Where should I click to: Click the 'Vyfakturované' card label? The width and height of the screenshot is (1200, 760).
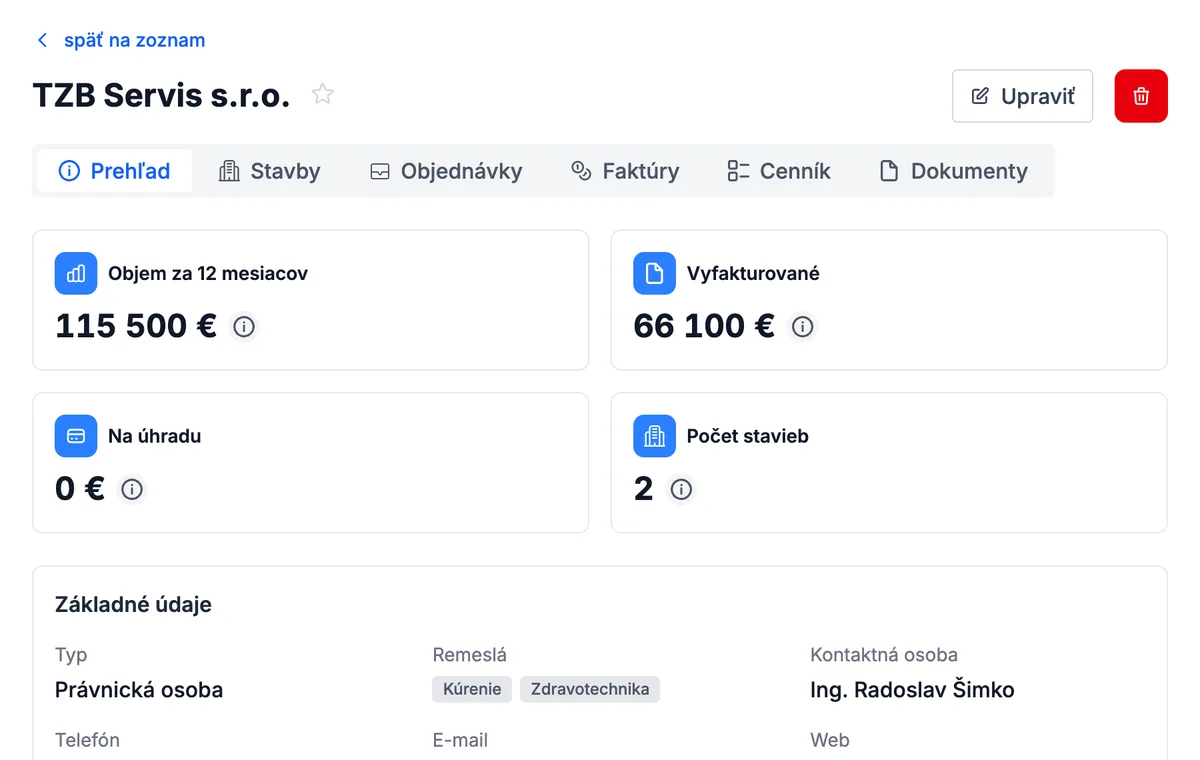[x=753, y=273]
